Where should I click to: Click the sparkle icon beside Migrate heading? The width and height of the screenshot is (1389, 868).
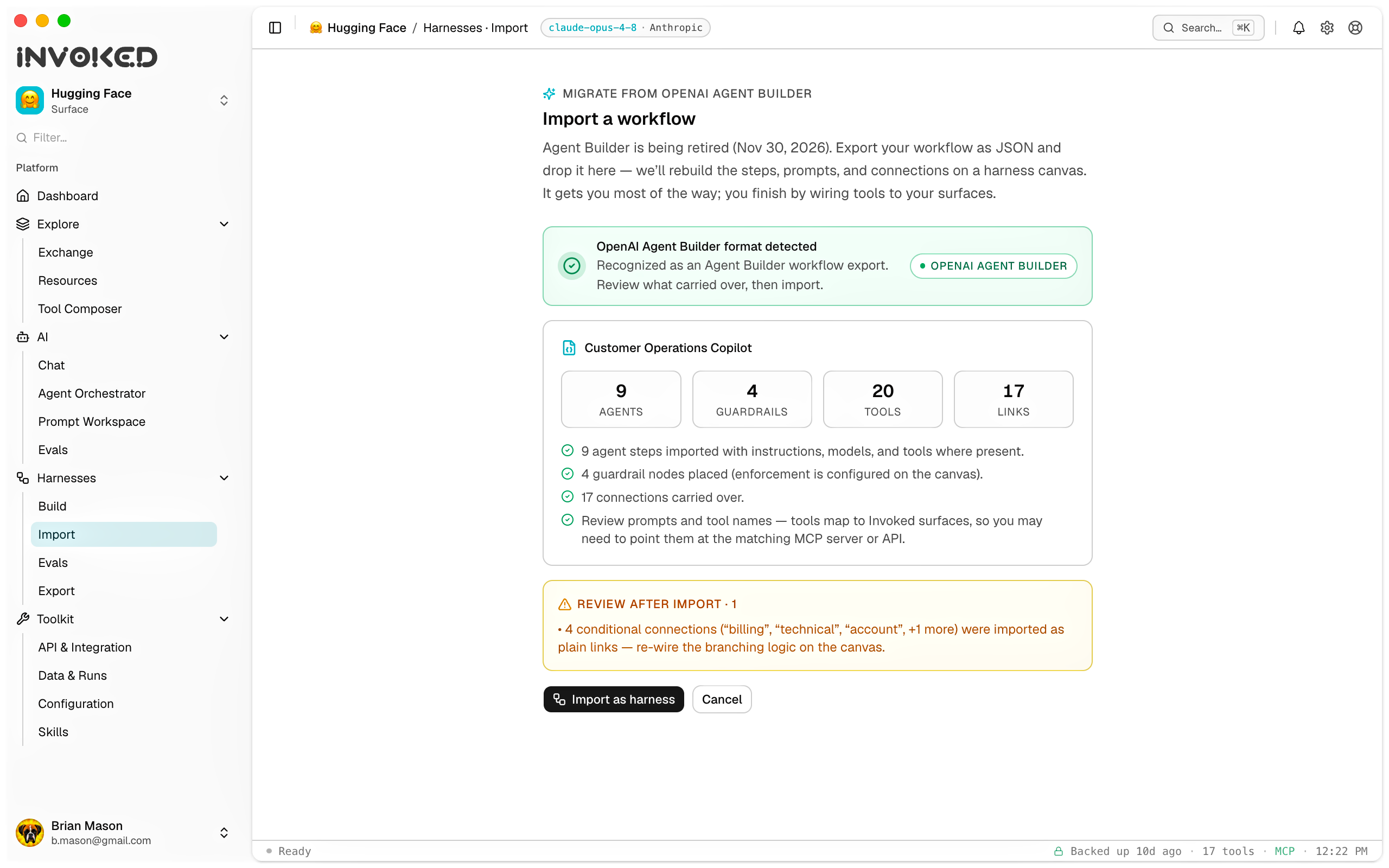click(x=549, y=93)
